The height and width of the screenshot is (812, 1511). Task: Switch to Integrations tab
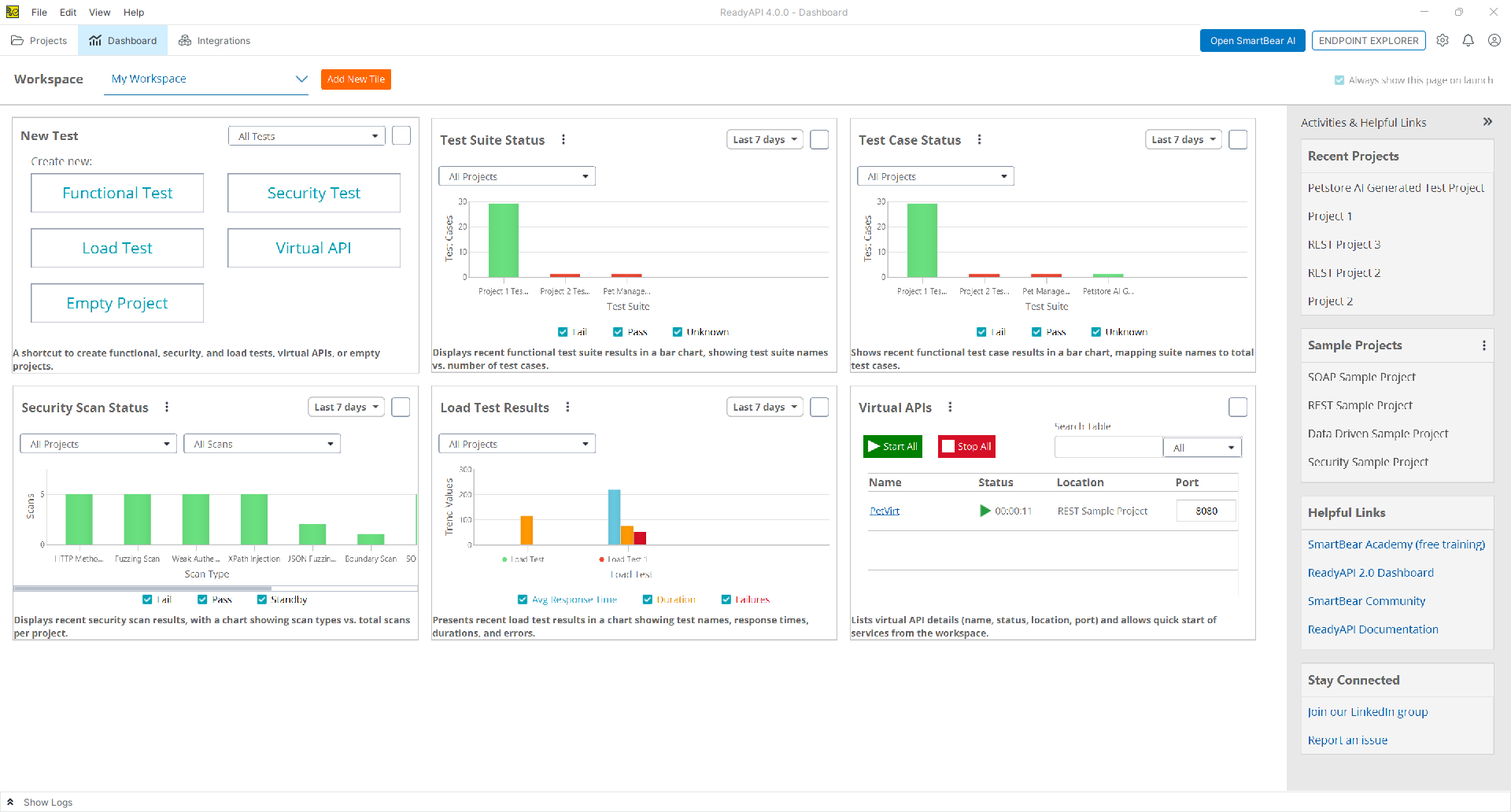(x=215, y=40)
